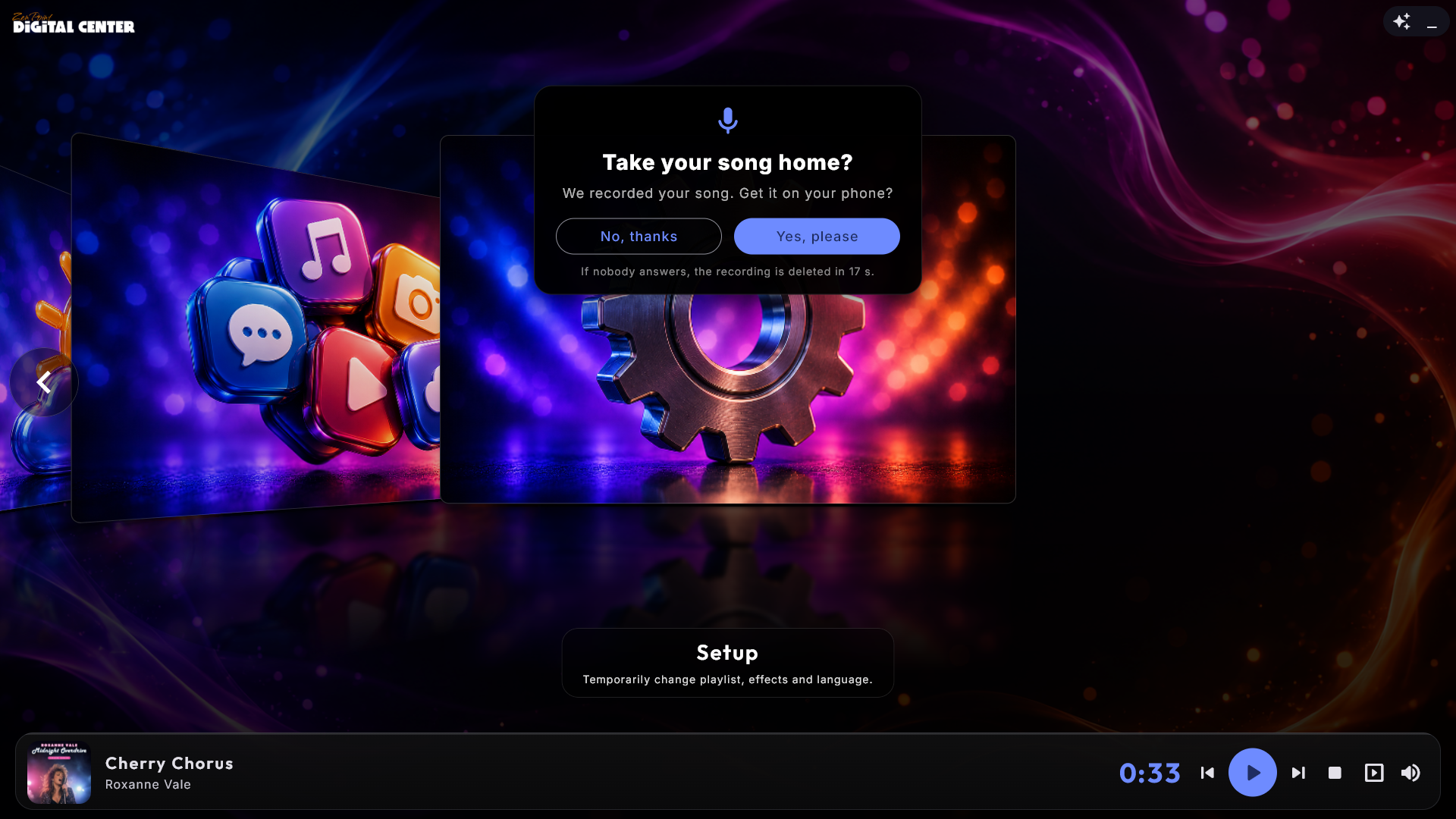1456x819 pixels.
Task: Click the microphone icon in the dialog
Action: click(728, 121)
